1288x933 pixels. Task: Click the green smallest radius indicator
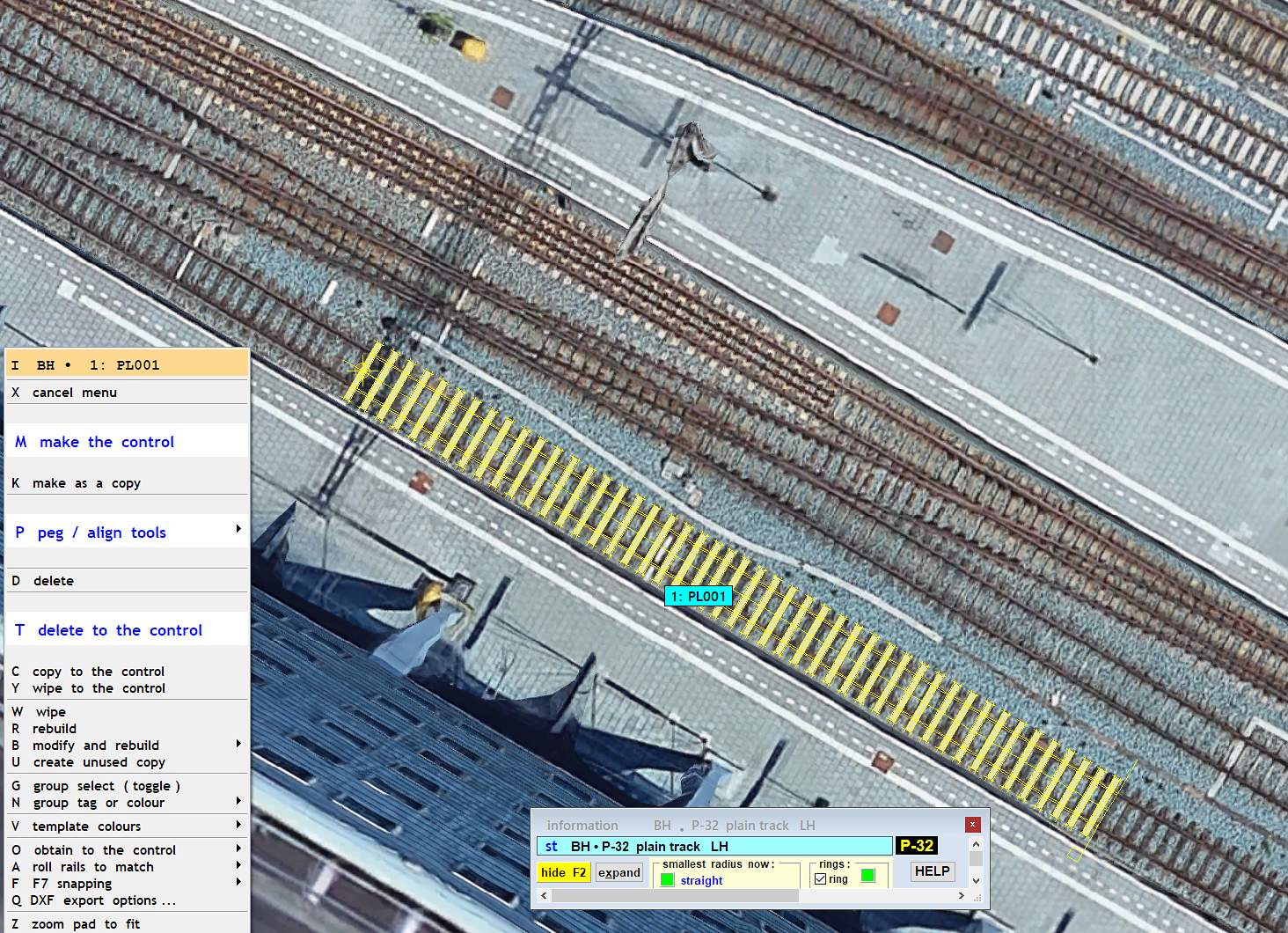coord(668,880)
